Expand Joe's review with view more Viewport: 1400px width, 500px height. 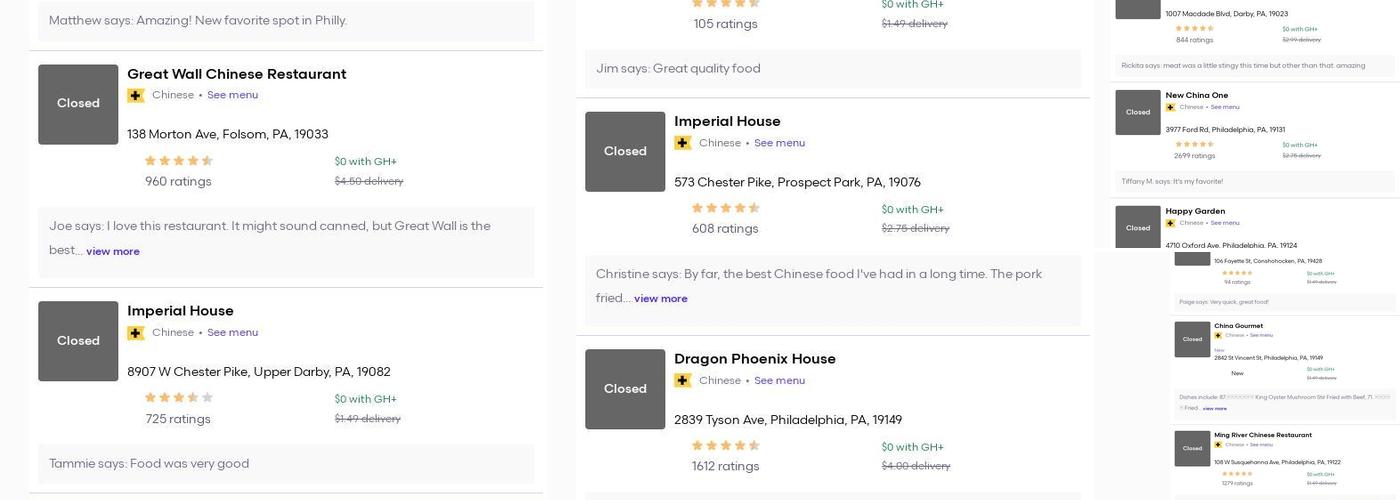113,252
